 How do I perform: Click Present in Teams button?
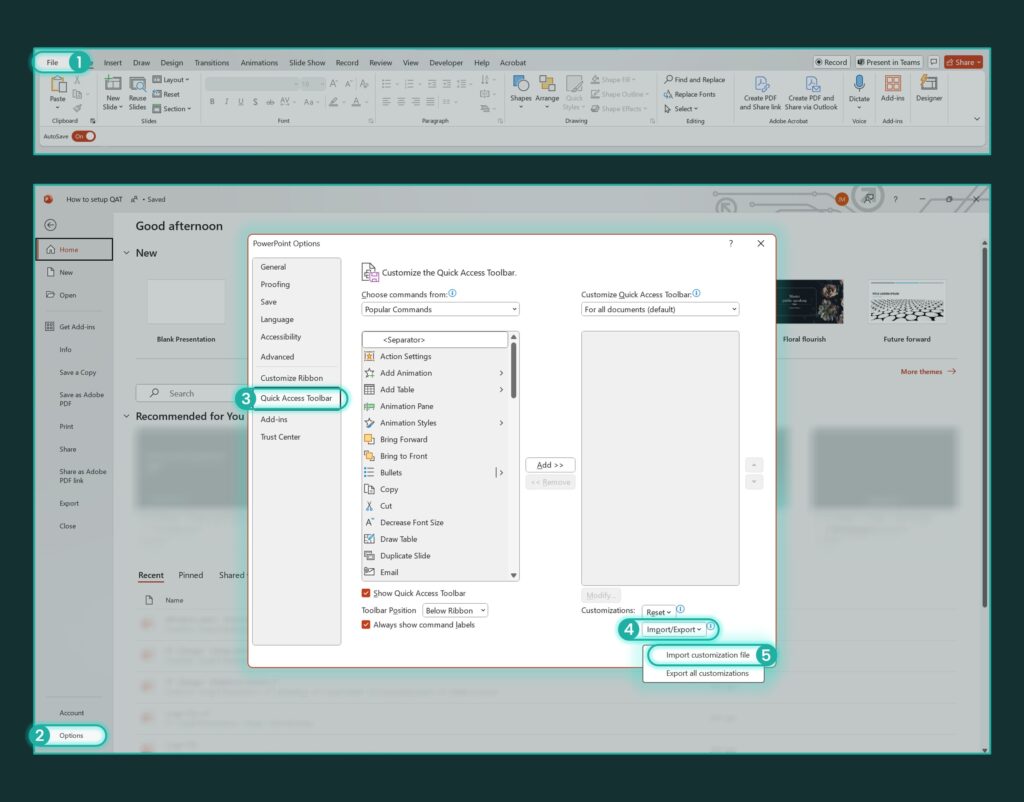[888, 62]
